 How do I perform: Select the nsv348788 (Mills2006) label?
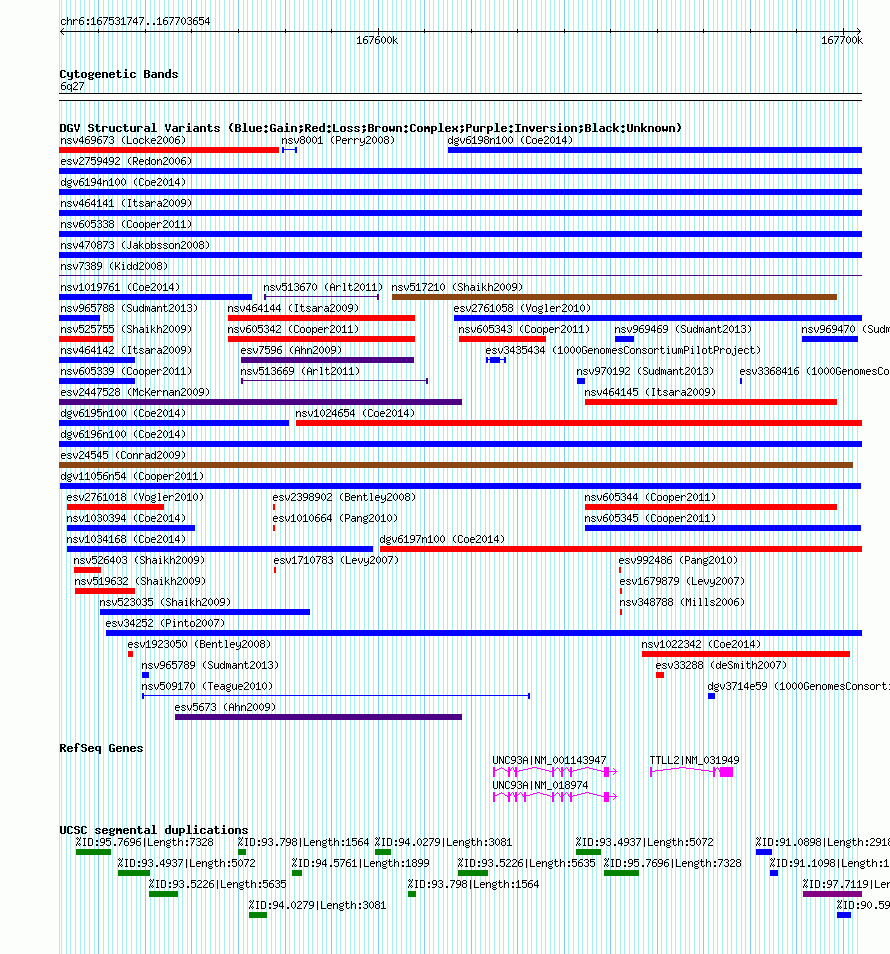tap(682, 602)
